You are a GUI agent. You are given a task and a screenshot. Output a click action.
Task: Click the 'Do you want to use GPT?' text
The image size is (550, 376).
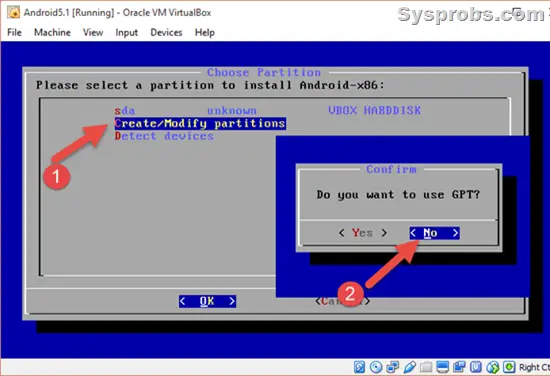pyautogui.click(x=398, y=195)
